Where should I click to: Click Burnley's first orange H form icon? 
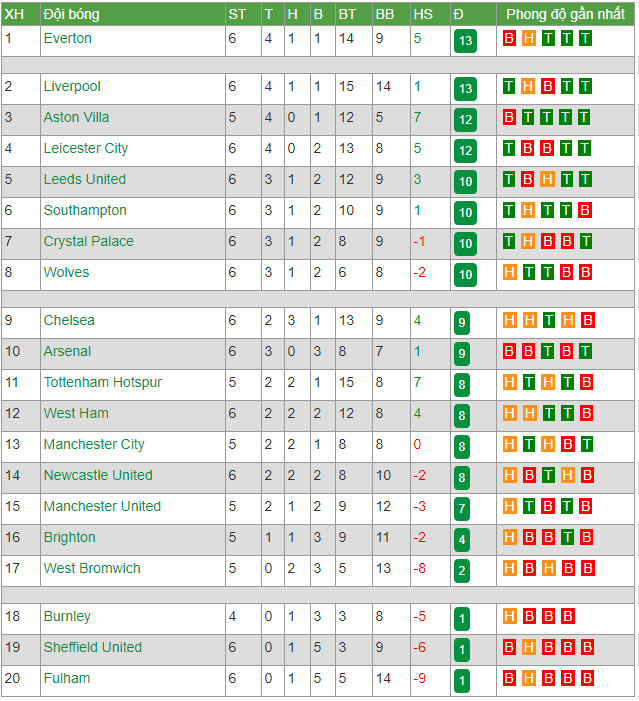click(x=509, y=616)
